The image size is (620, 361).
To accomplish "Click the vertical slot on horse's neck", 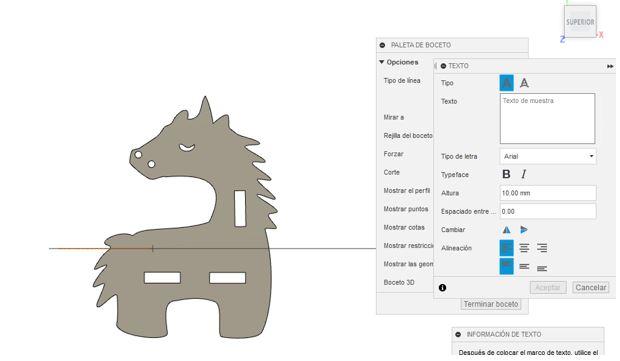I will (x=240, y=208).
